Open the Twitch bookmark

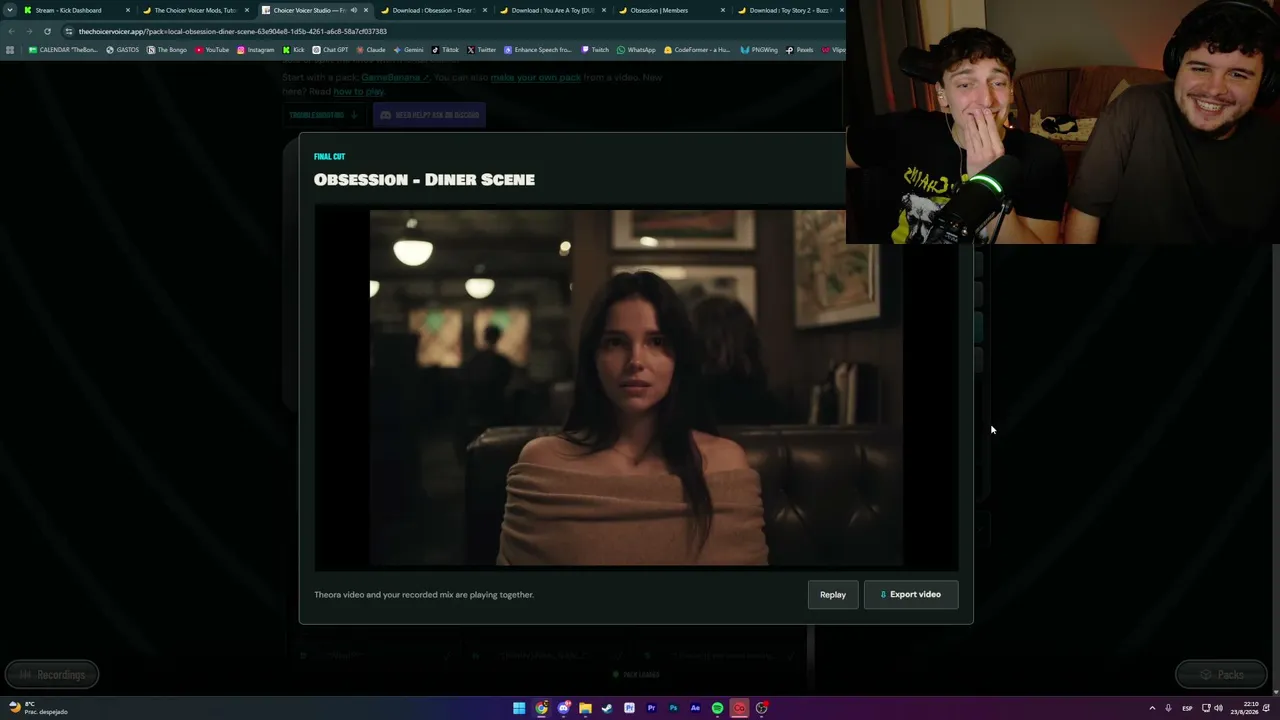pyautogui.click(x=595, y=50)
